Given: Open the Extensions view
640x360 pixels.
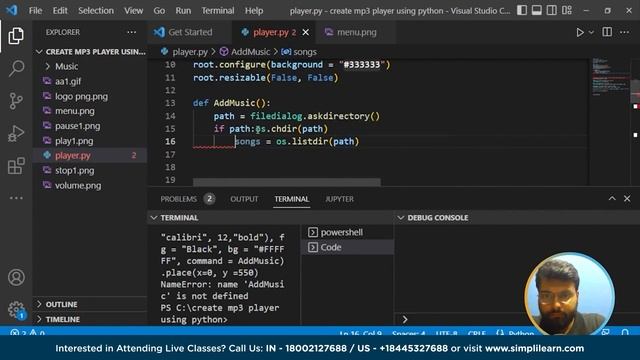Looking at the screenshot, I should (16, 166).
